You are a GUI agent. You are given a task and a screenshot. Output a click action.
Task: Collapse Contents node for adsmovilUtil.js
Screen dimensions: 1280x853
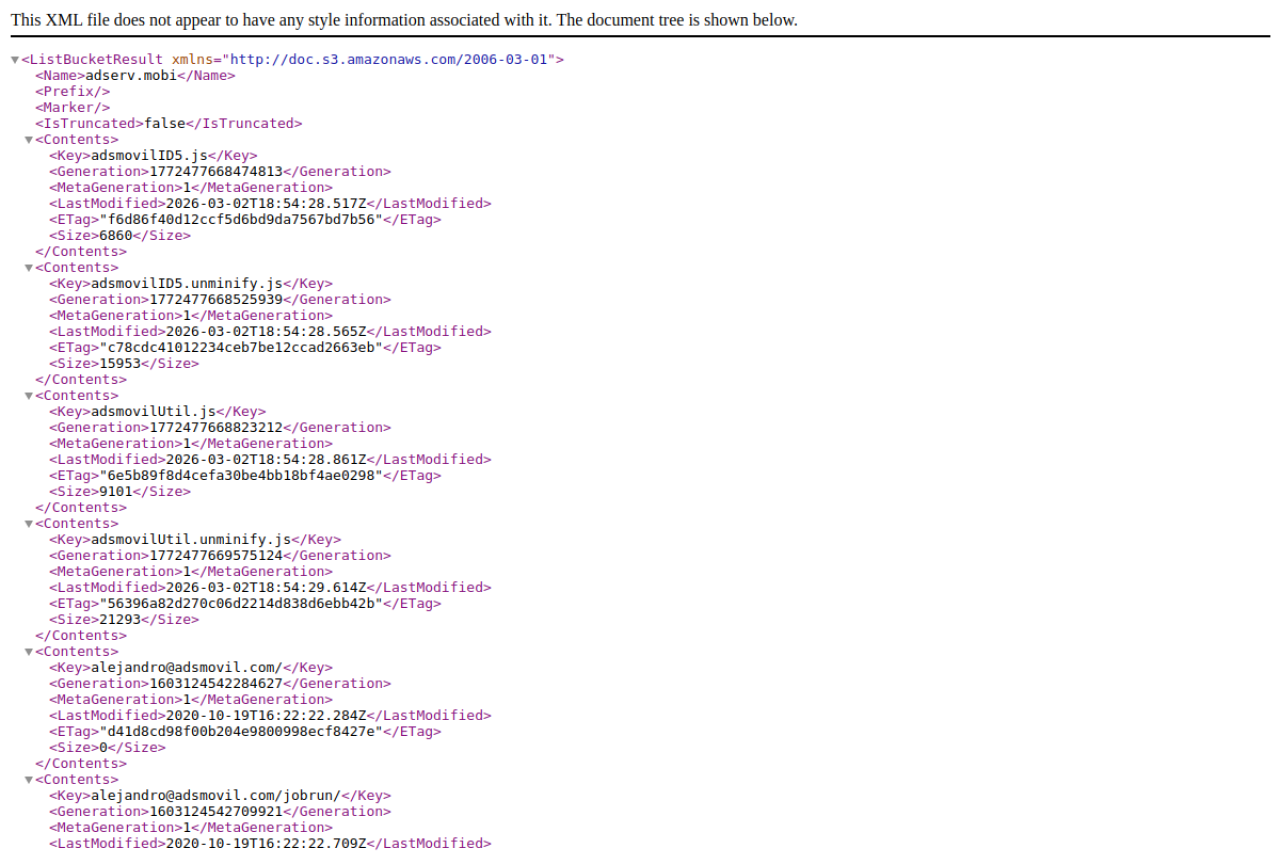[29, 396]
